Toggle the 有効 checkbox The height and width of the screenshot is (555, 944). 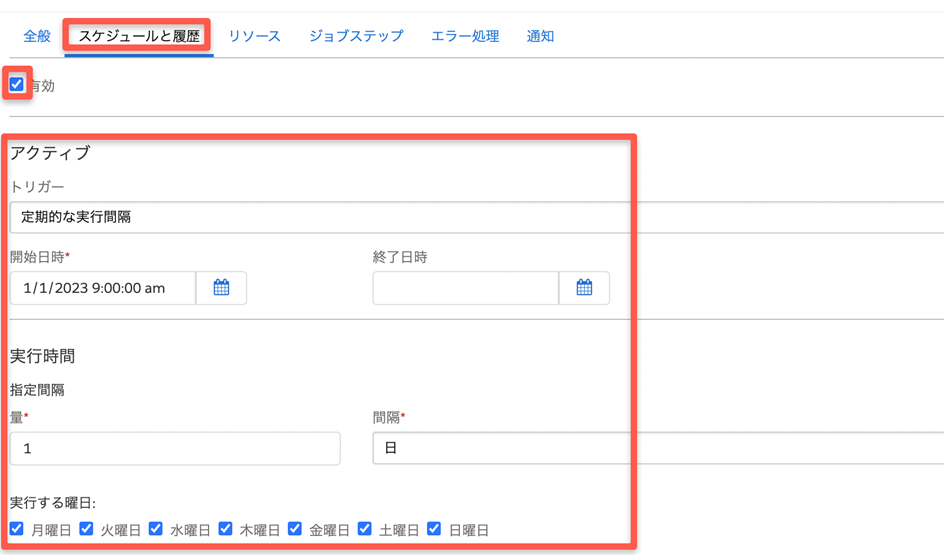pyautogui.click(x=17, y=85)
